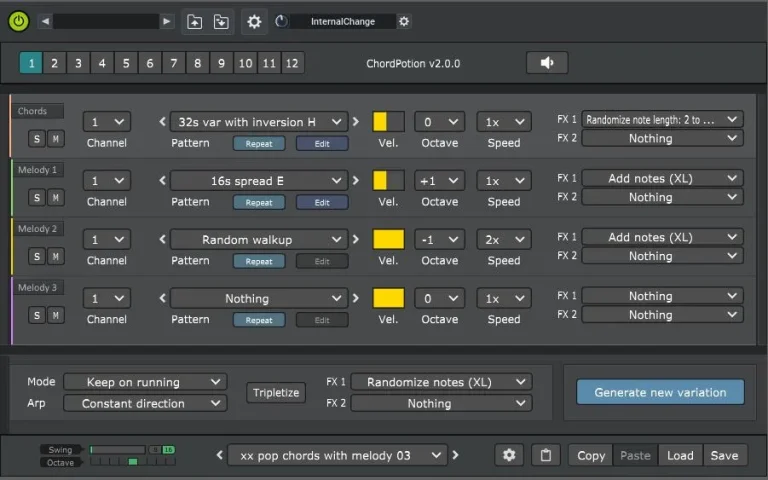Screen dimensions: 768x480
Task: Click the Edit button for Chords pattern
Action: coord(322,143)
